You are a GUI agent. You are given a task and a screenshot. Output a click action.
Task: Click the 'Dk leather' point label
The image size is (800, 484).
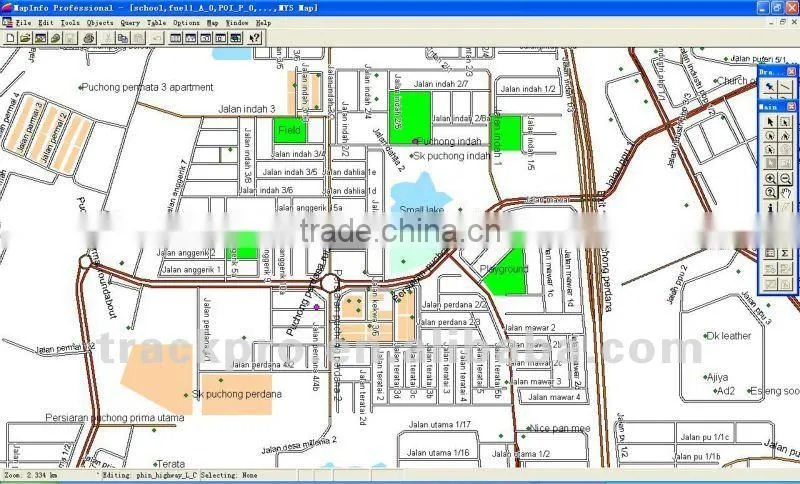click(729, 336)
